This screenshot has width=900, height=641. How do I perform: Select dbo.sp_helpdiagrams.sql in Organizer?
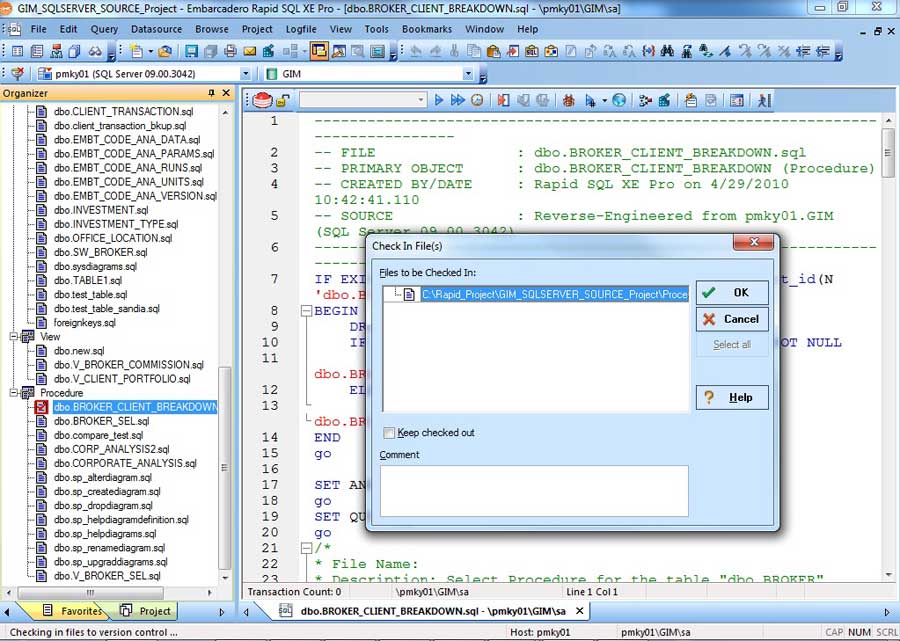click(x=105, y=534)
